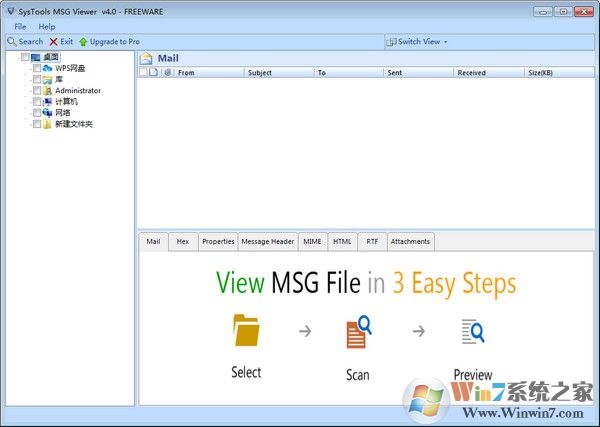Image resolution: width=600 pixels, height=427 pixels.
Task: Switch to the HTML tab
Action: (342, 241)
